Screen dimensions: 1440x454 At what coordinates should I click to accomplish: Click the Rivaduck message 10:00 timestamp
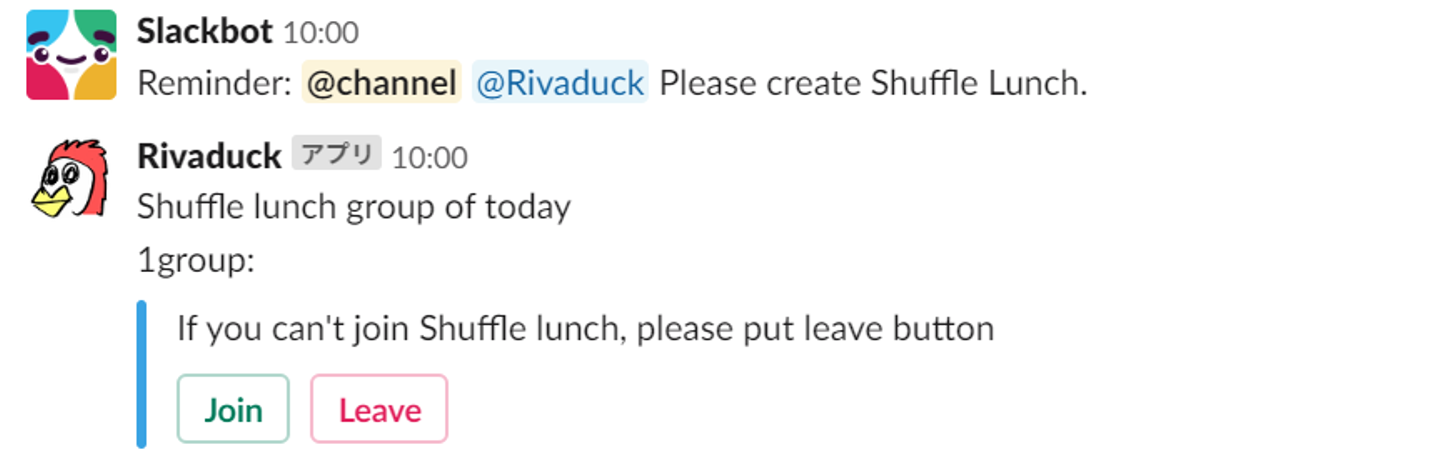point(429,157)
